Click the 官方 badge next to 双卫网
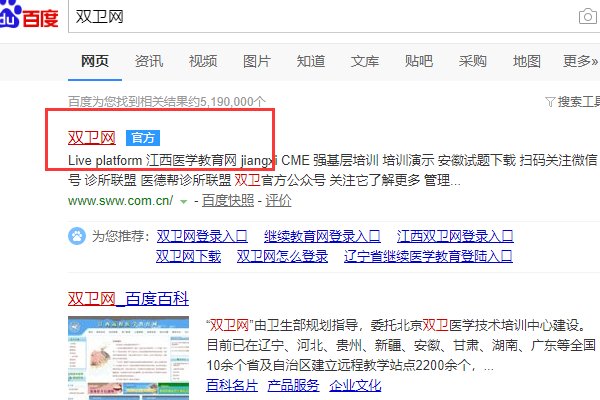The image size is (600, 400). tap(143, 138)
